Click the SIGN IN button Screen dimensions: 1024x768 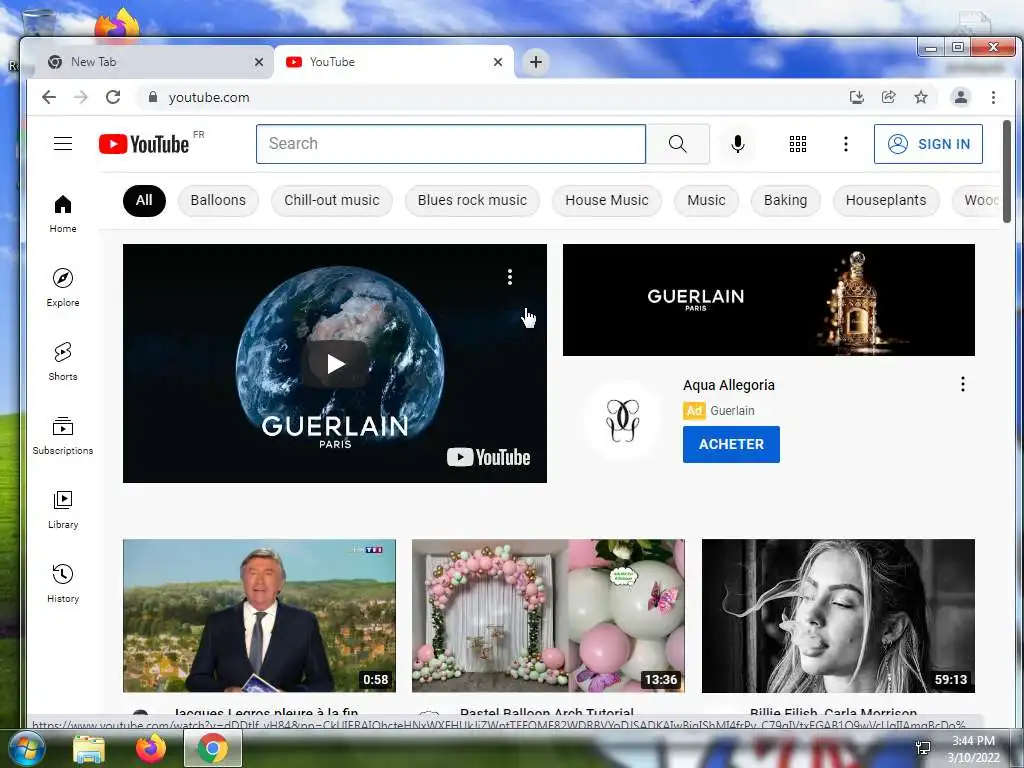click(x=928, y=144)
